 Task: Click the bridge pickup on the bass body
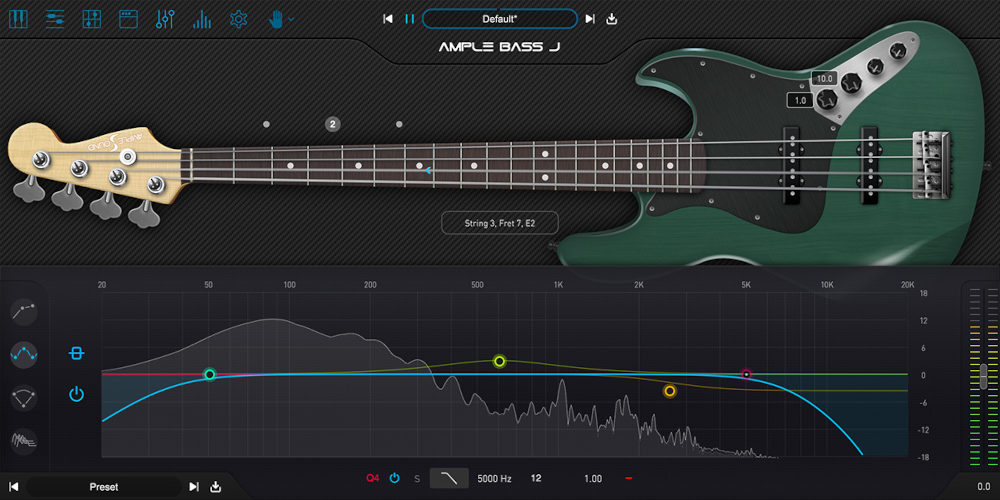pyautogui.click(x=869, y=165)
